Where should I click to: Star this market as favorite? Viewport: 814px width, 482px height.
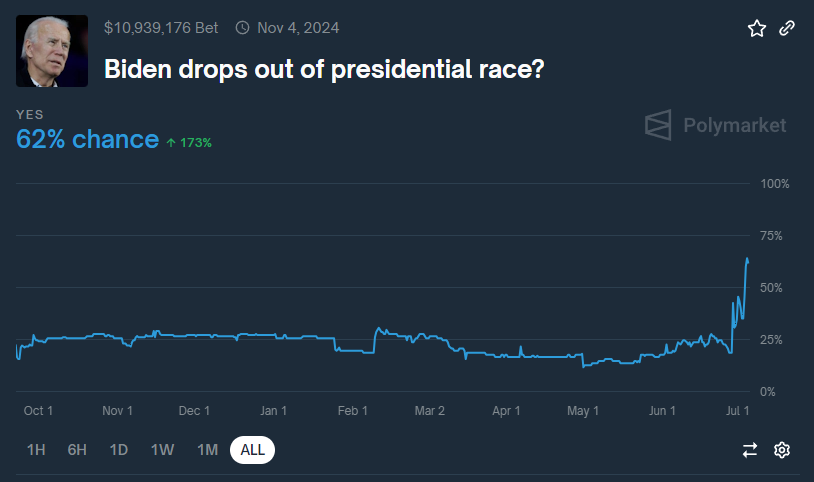click(756, 28)
